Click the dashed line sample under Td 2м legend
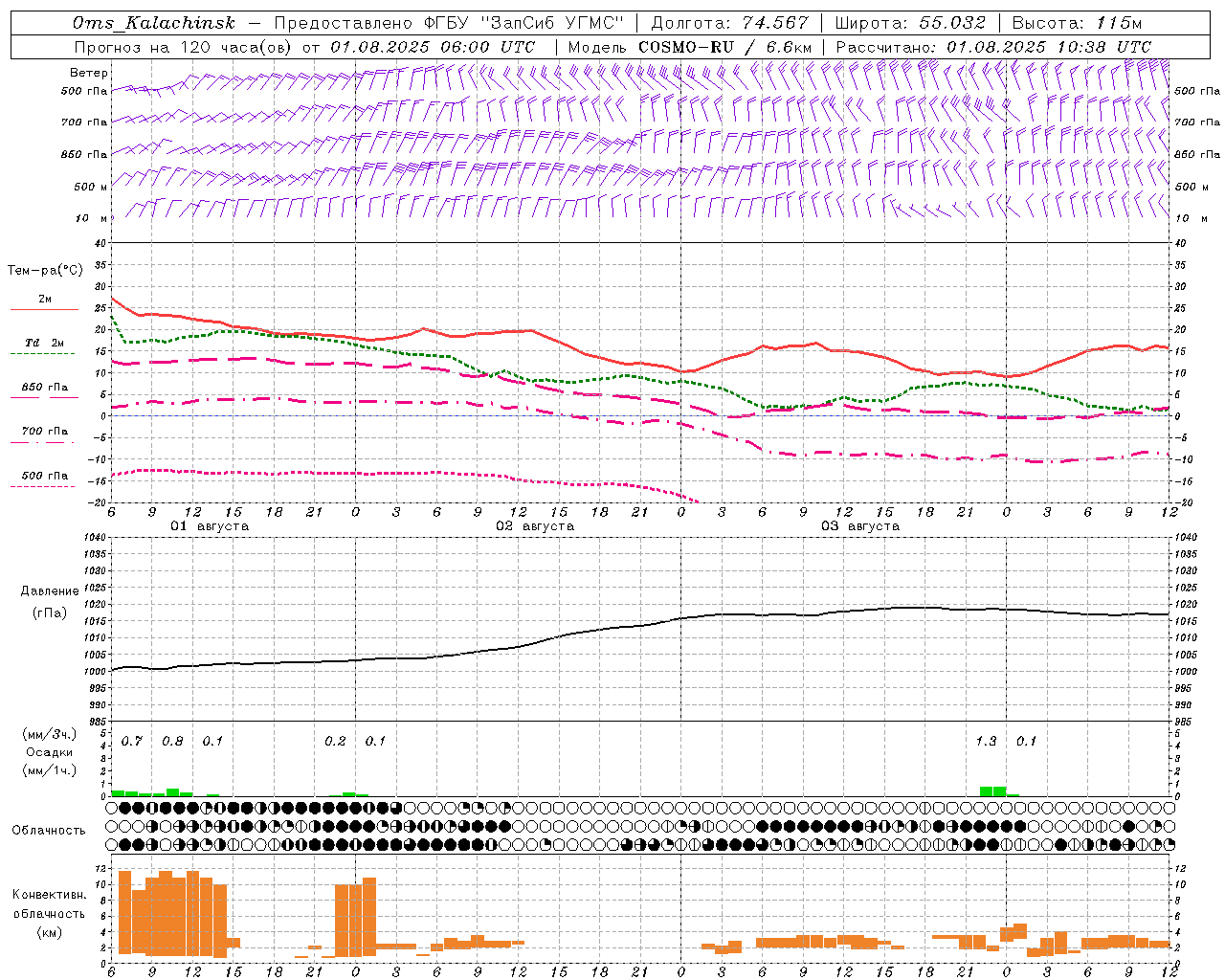 [44, 354]
